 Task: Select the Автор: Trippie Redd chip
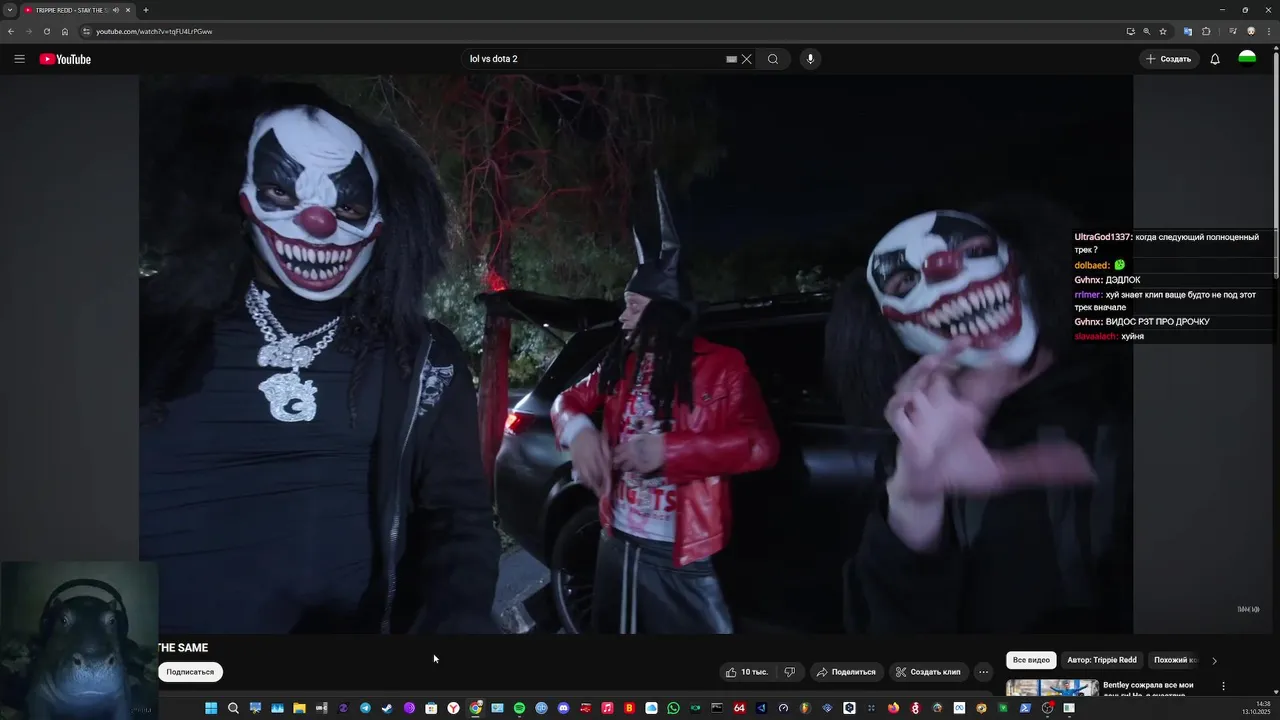[x=1102, y=660]
